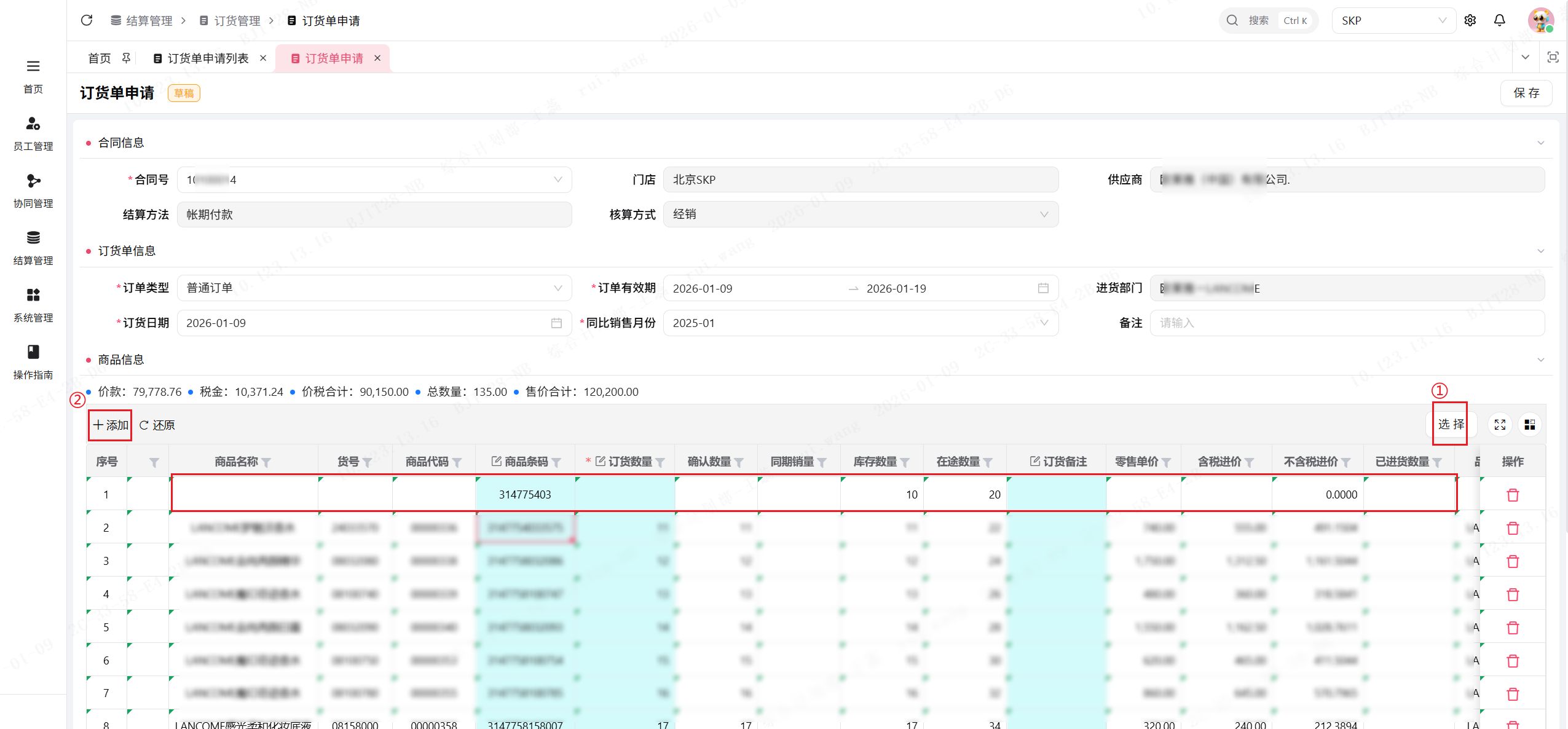Click the 保存 button

click(1526, 93)
